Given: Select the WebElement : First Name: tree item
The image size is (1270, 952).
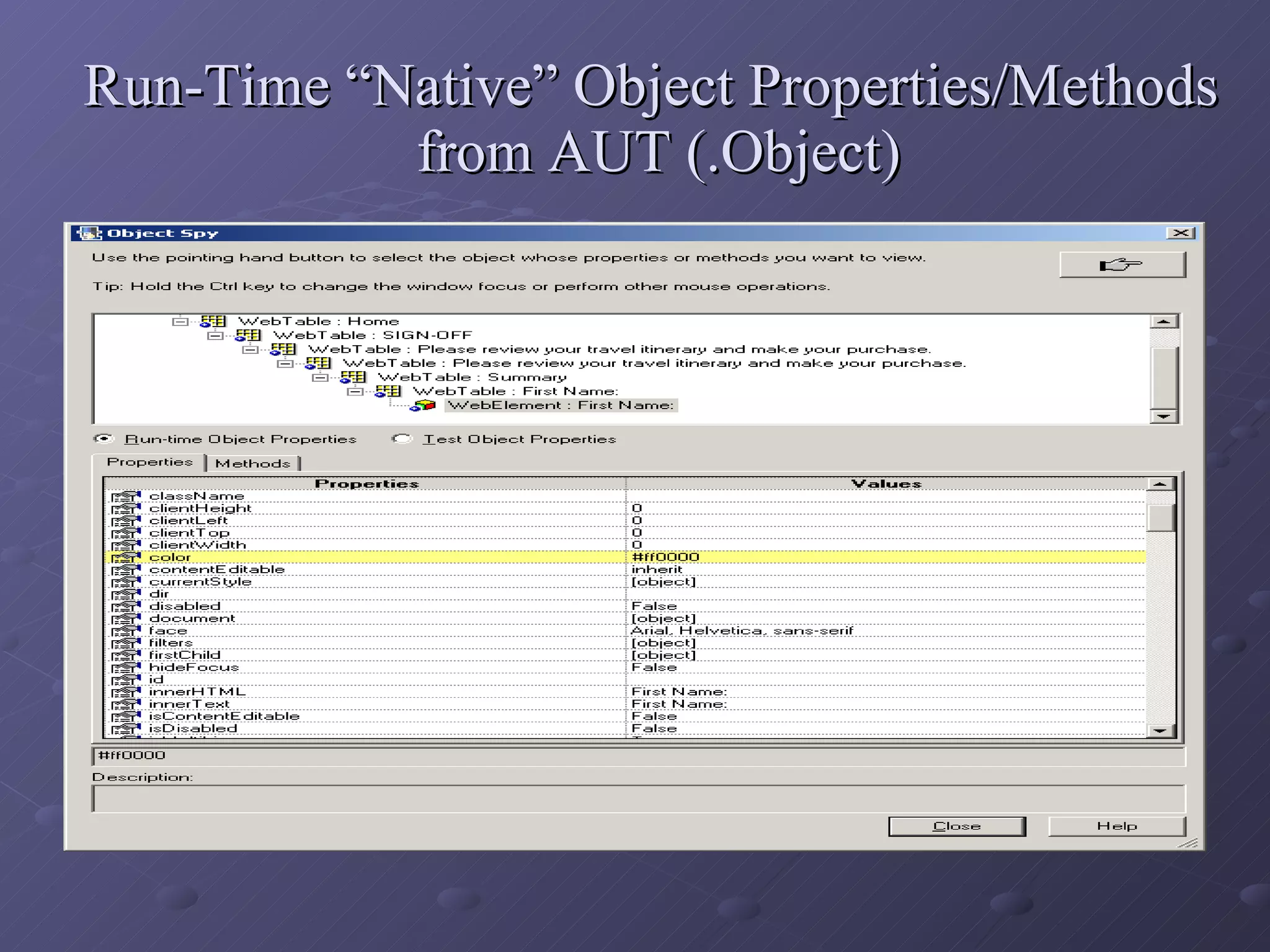Looking at the screenshot, I should tap(561, 405).
